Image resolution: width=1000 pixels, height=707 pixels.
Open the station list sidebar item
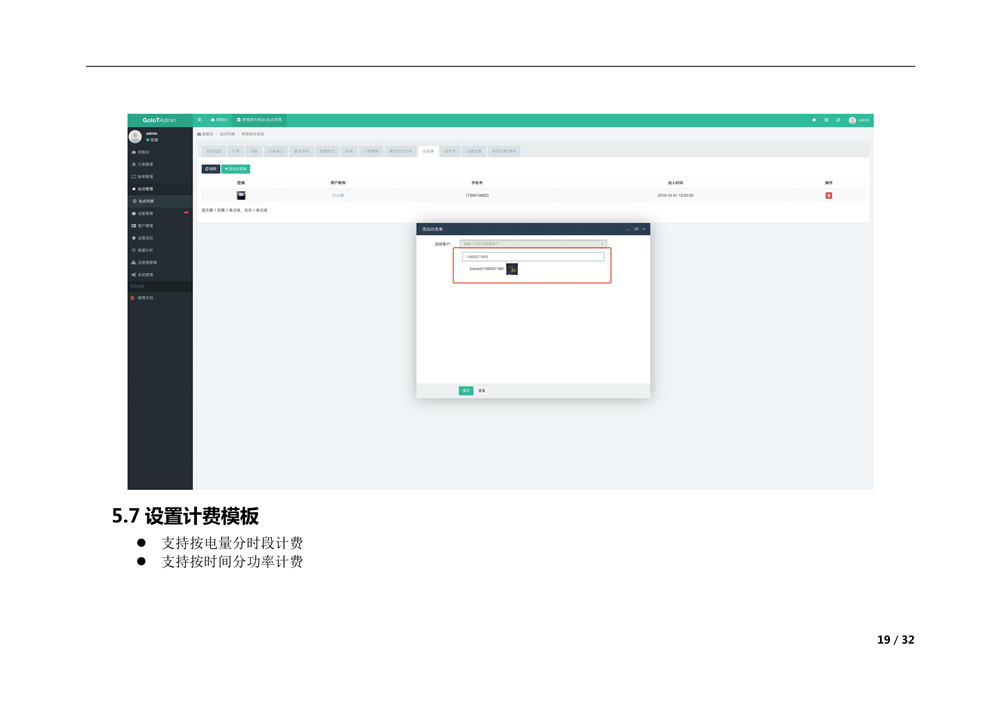point(145,201)
